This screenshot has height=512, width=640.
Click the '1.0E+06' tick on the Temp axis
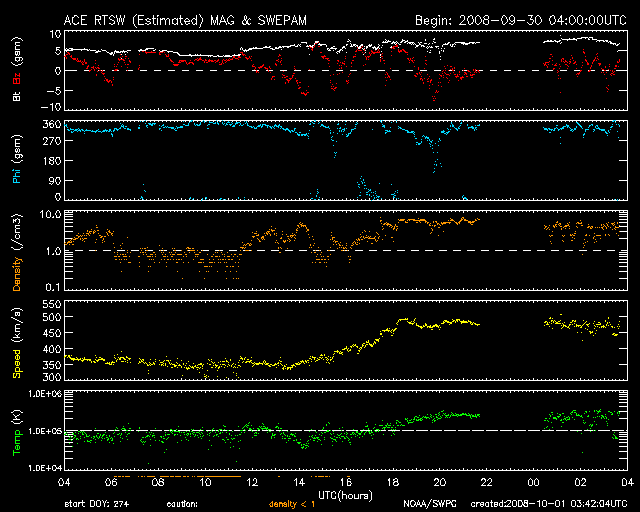tap(45, 394)
